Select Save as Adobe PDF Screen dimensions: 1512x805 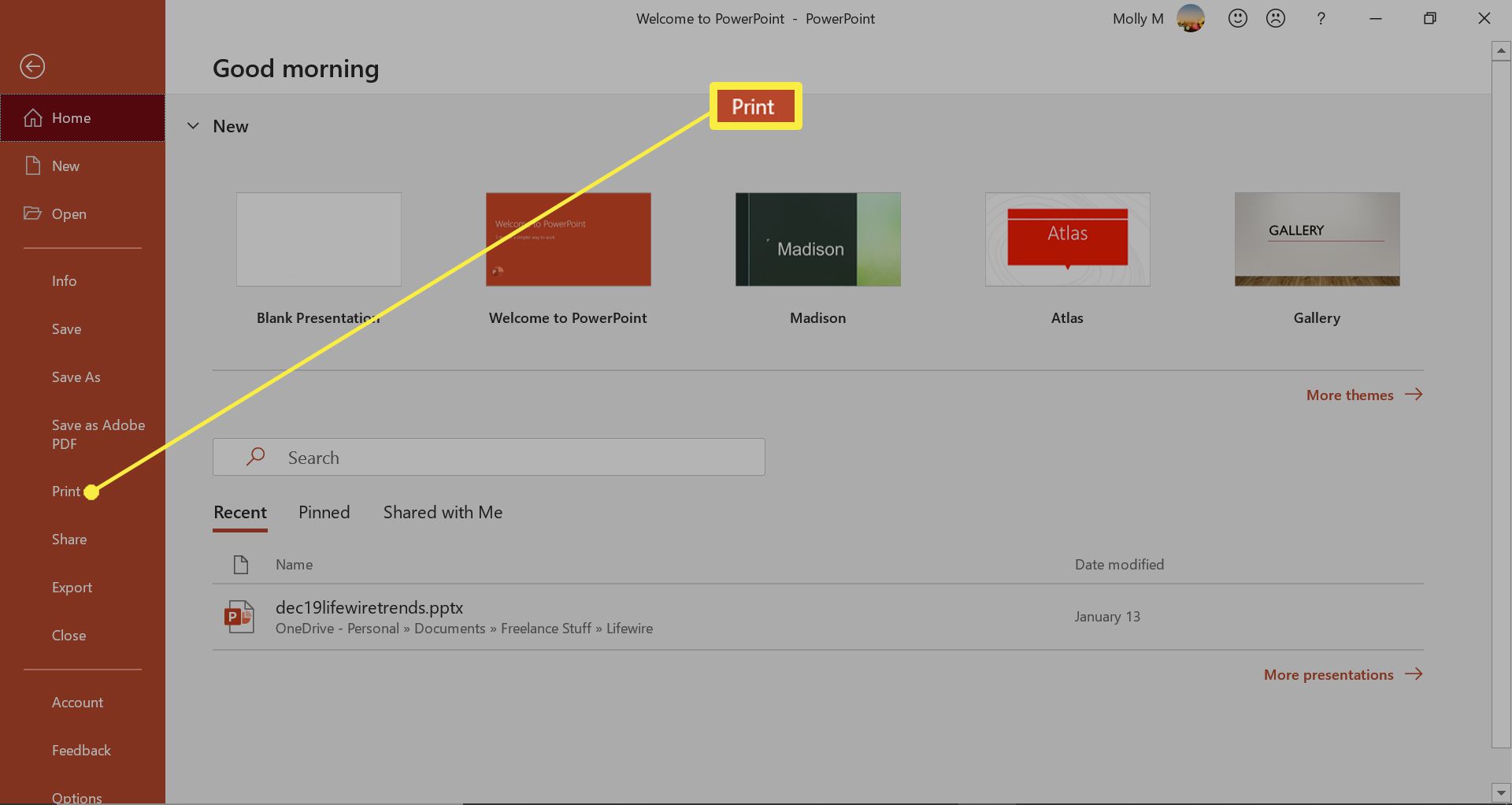(98, 434)
